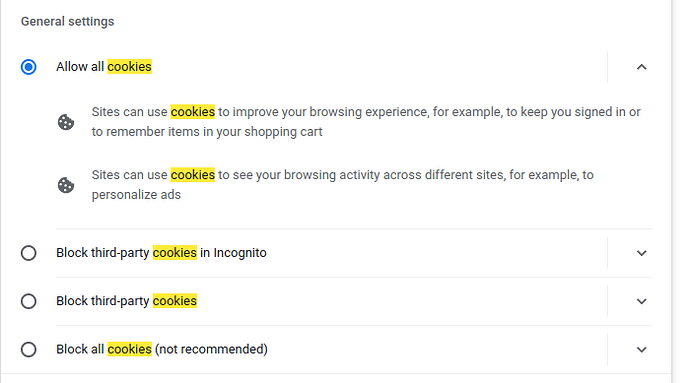Select the Allow all cookies radio button
Screen dimensions: 690x383
coord(29,67)
